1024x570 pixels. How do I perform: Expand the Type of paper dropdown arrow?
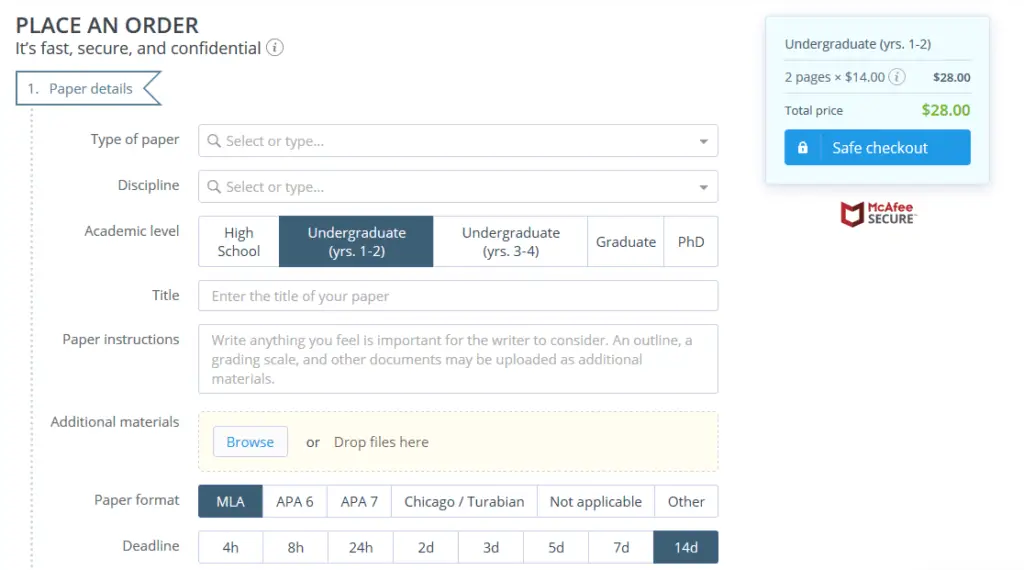point(704,141)
